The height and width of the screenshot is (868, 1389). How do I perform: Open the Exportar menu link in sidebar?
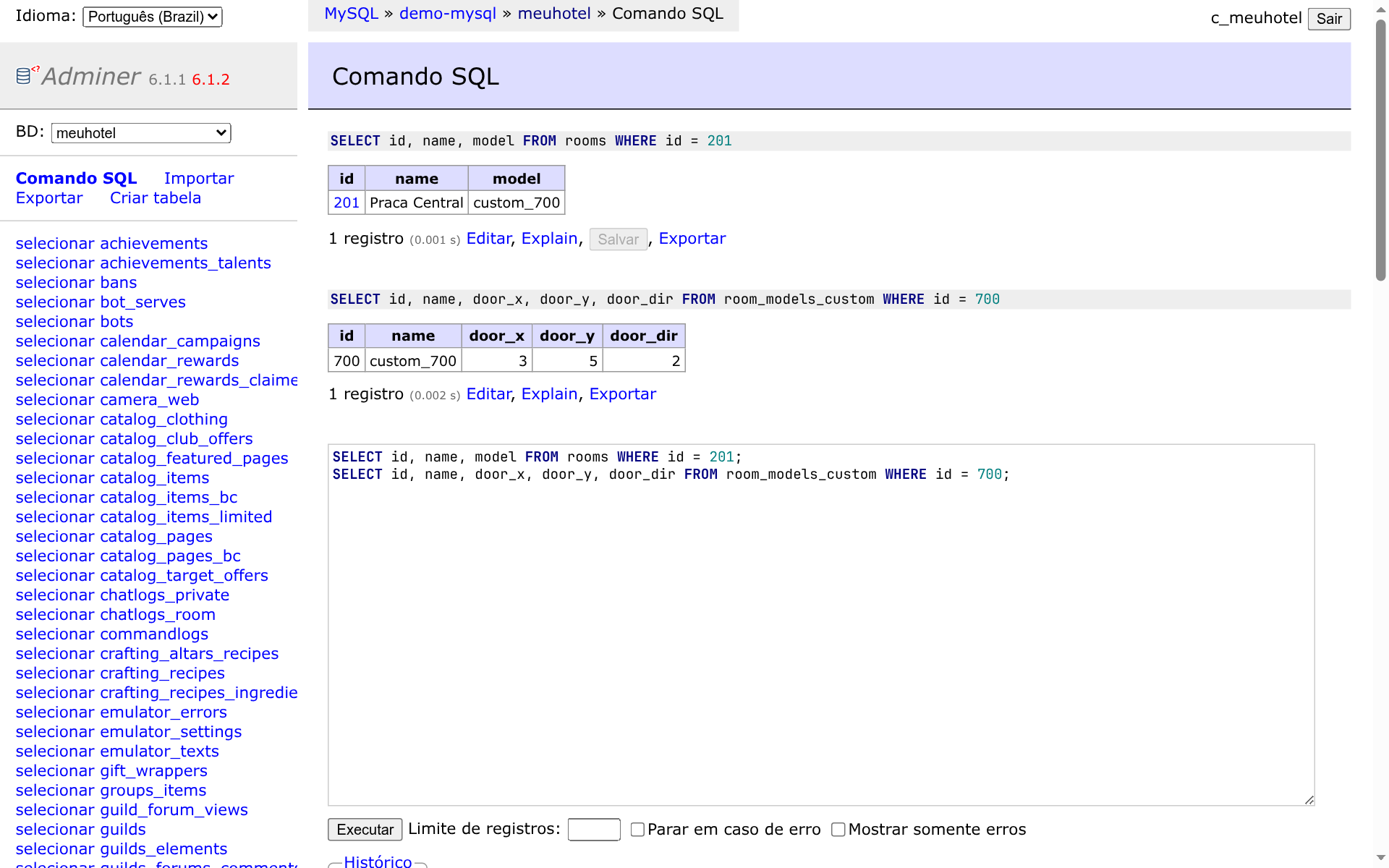(49, 198)
